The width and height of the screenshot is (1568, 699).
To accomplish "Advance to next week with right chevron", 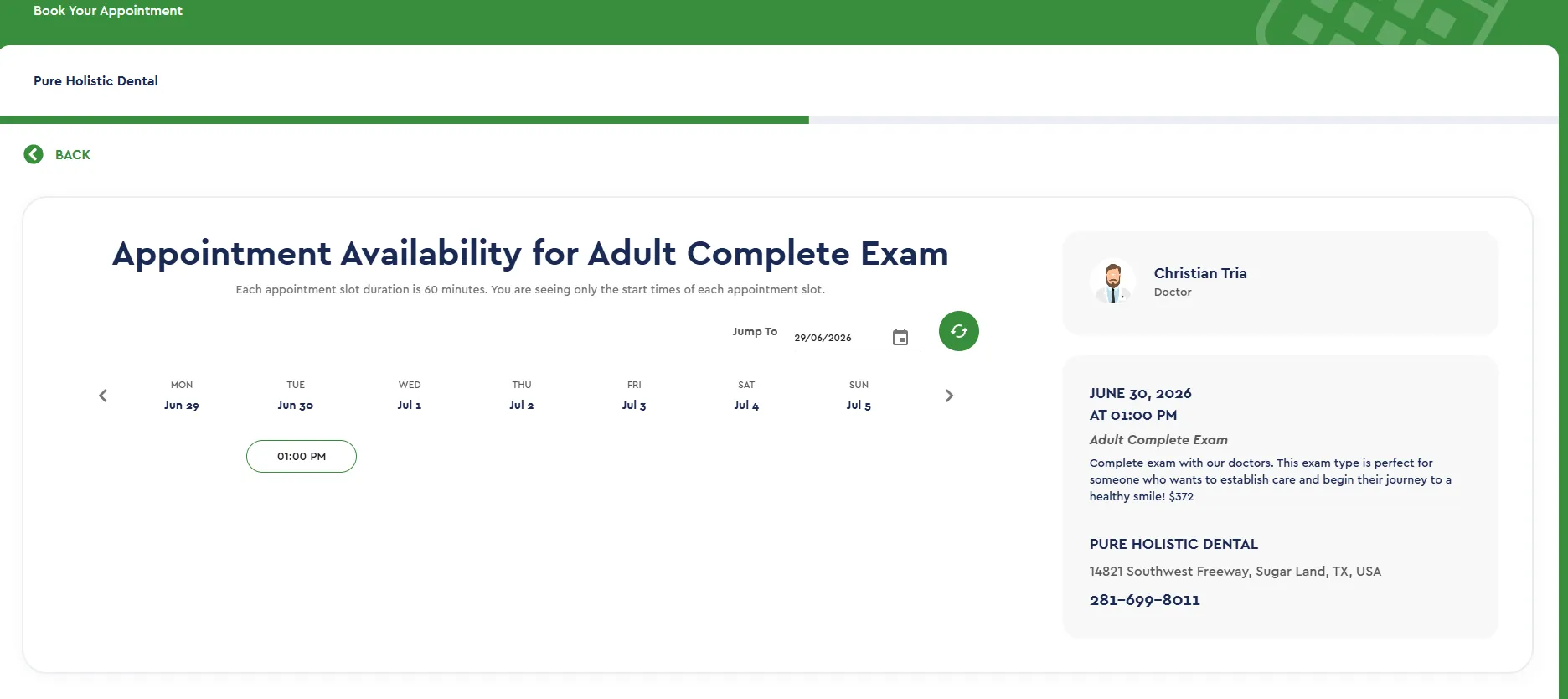I will click(949, 396).
